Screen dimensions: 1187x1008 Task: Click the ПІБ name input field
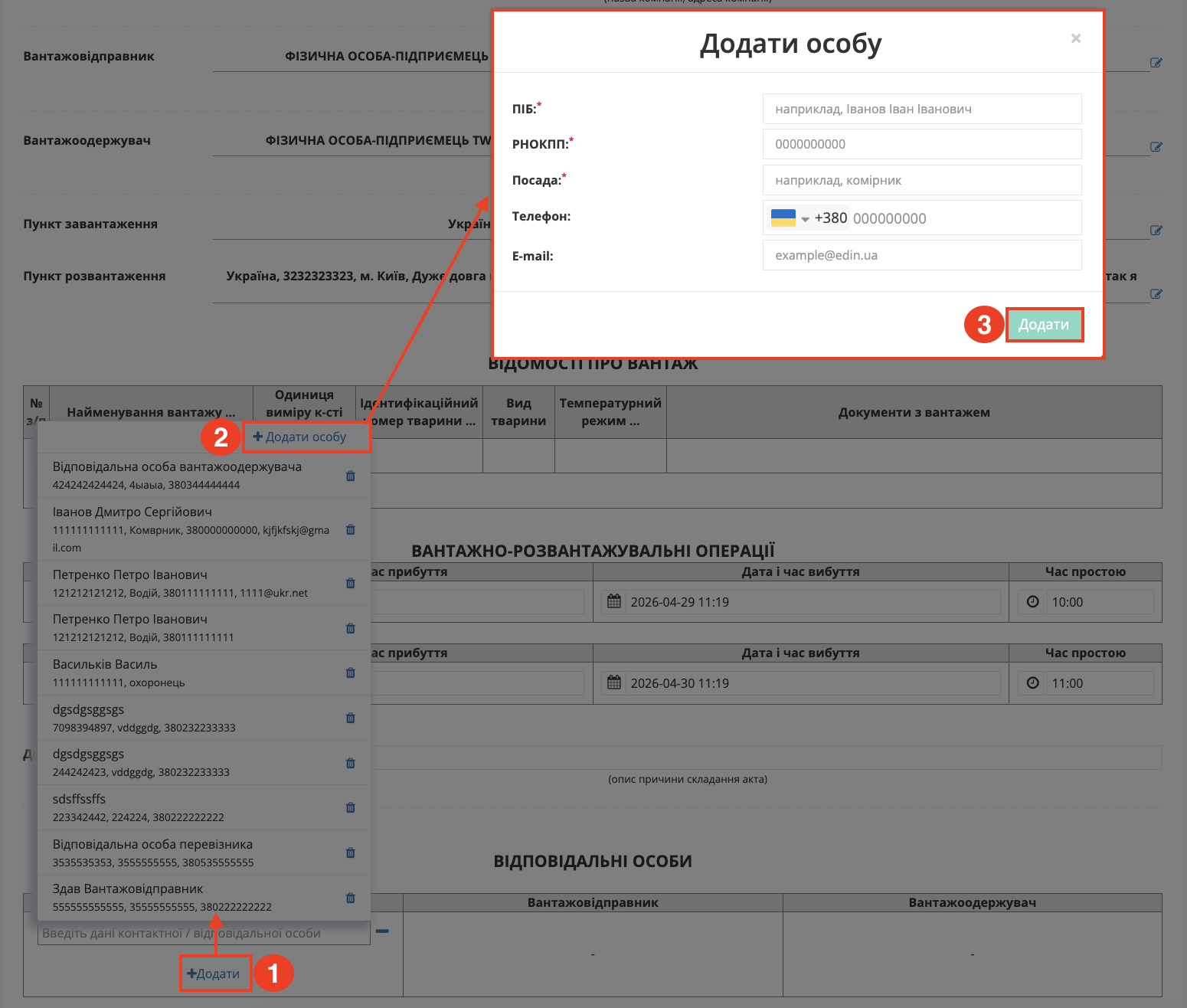[x=922, y=109]
